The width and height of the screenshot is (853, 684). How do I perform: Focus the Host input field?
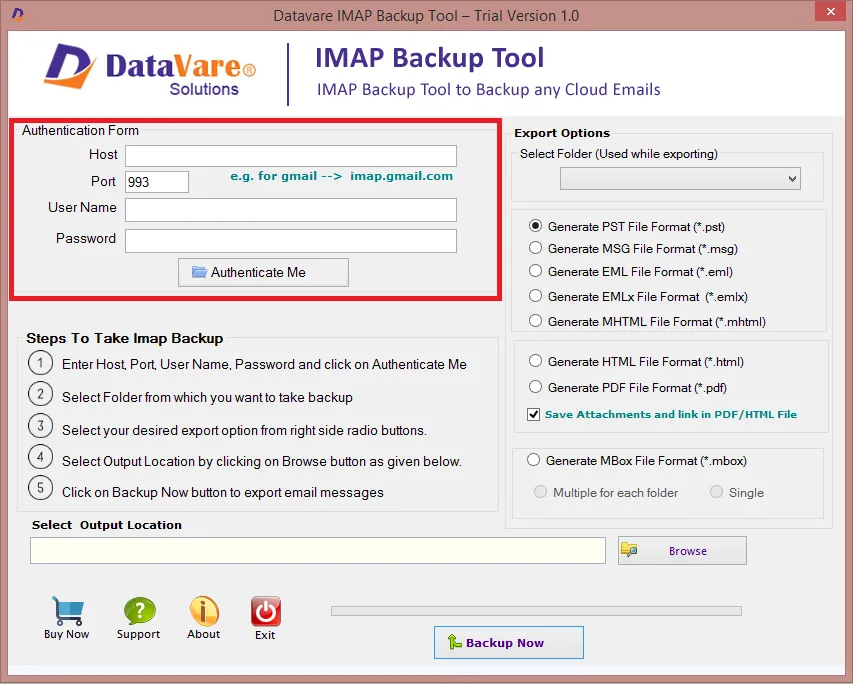[291, 156]
